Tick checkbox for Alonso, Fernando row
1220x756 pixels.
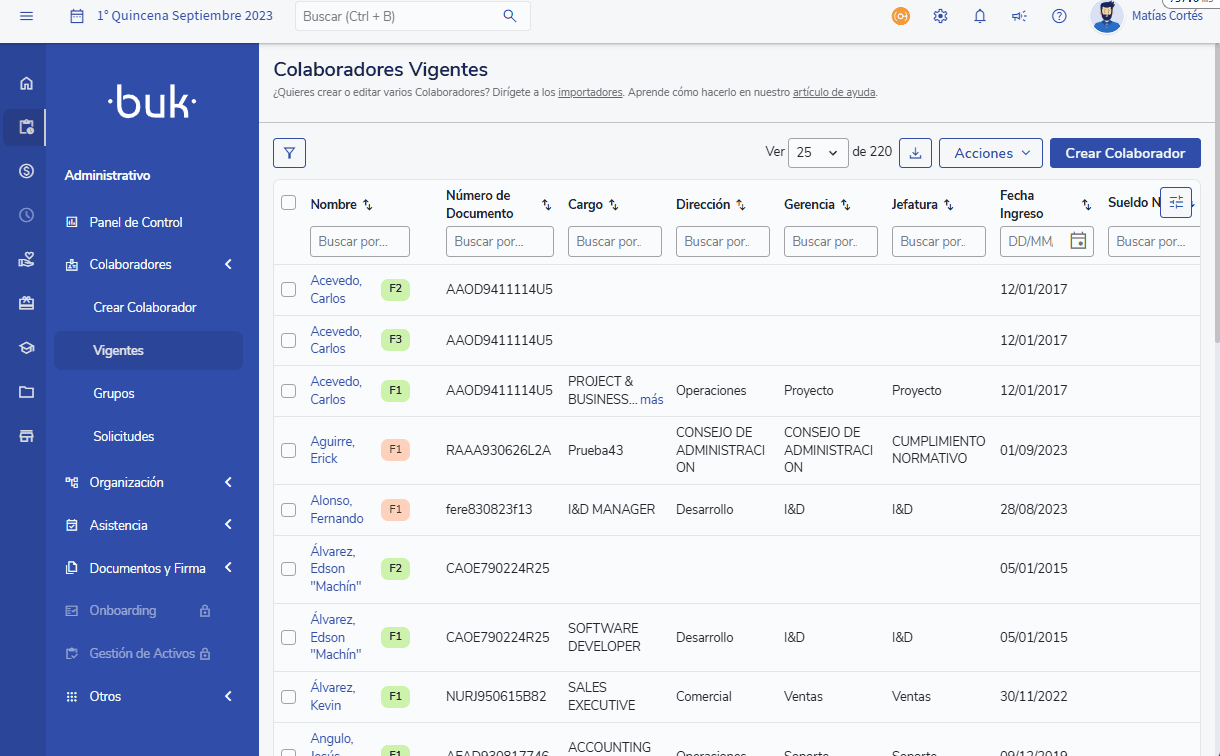tap(289, 510)
